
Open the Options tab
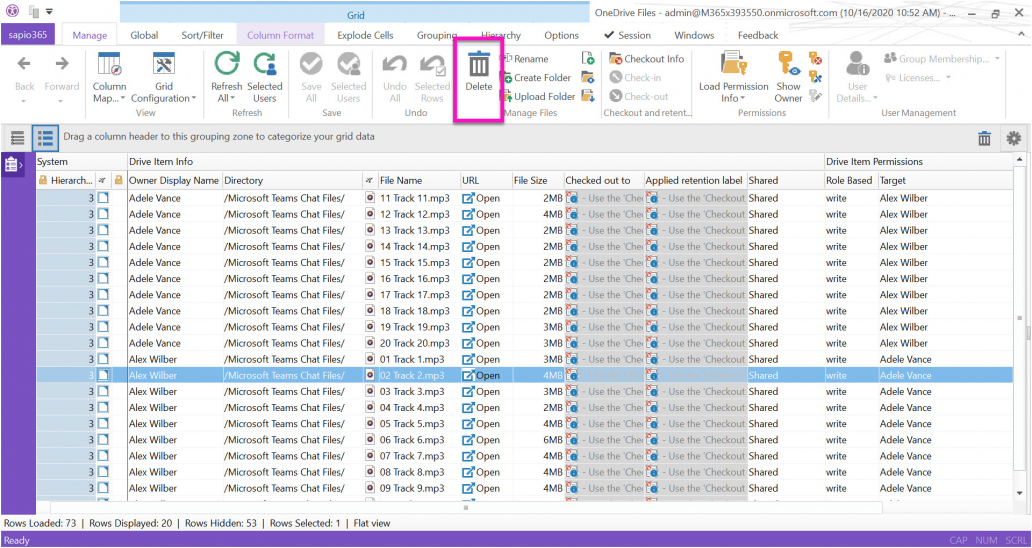(x=561, y=36)
